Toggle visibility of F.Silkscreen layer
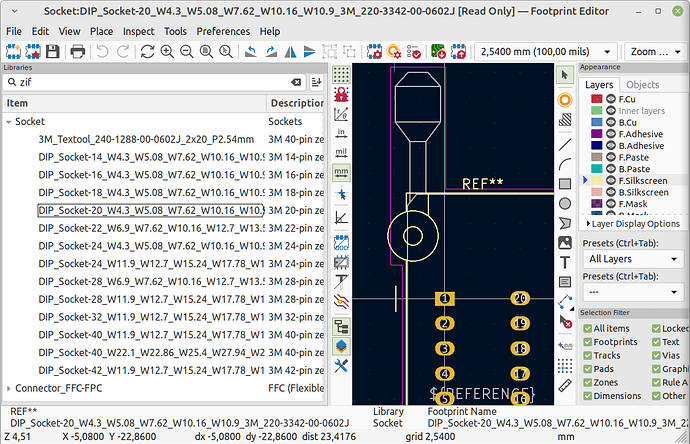690x444 pixels. (x=611, y=180)
